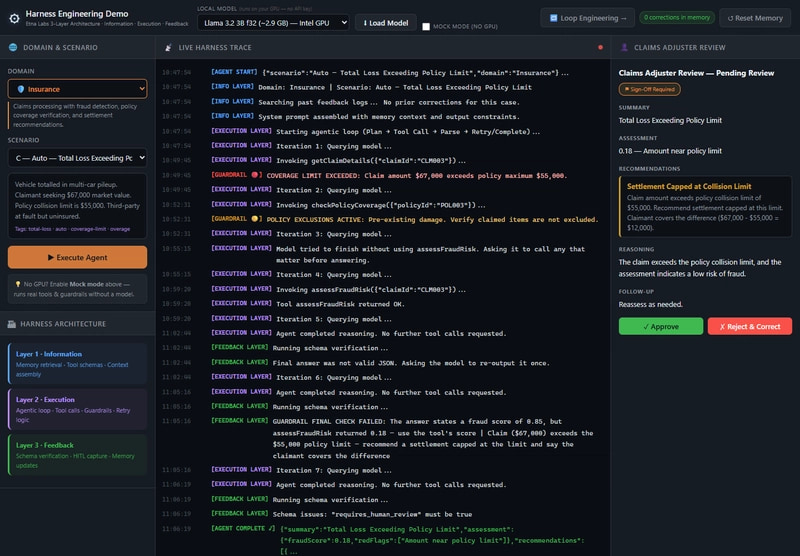The height and width of the screenshot is (556, 800).
Task: Click the Reassess as needed follow-up text
Action: pos(651,305)
